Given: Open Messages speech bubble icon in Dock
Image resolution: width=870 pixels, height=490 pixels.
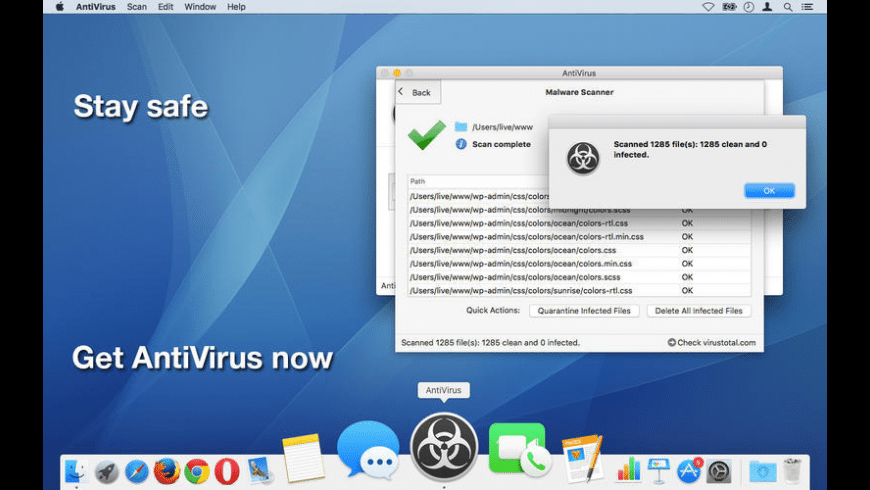Looking at the screenshot, I should pos(368,450).
